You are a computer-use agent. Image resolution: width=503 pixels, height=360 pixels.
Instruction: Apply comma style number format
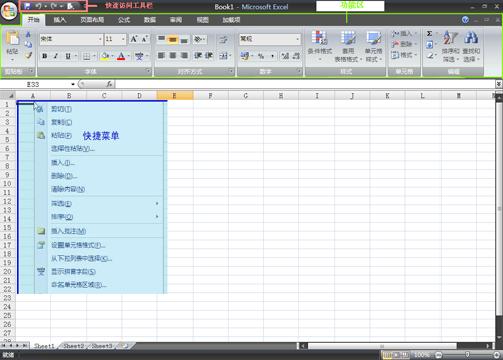tap(272, 56)
